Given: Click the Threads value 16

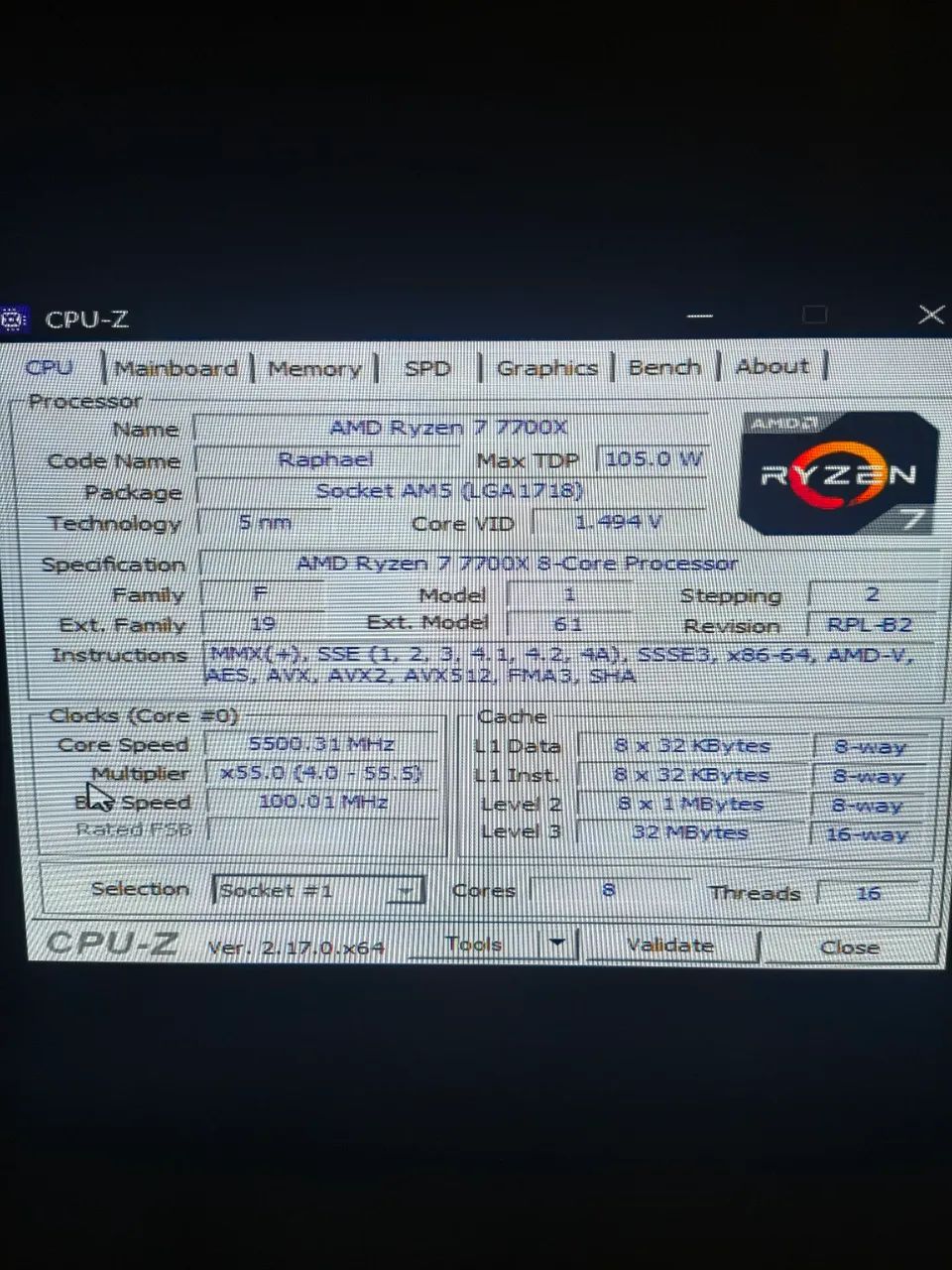Looking at the screenshot, I should tap(869, 893).
